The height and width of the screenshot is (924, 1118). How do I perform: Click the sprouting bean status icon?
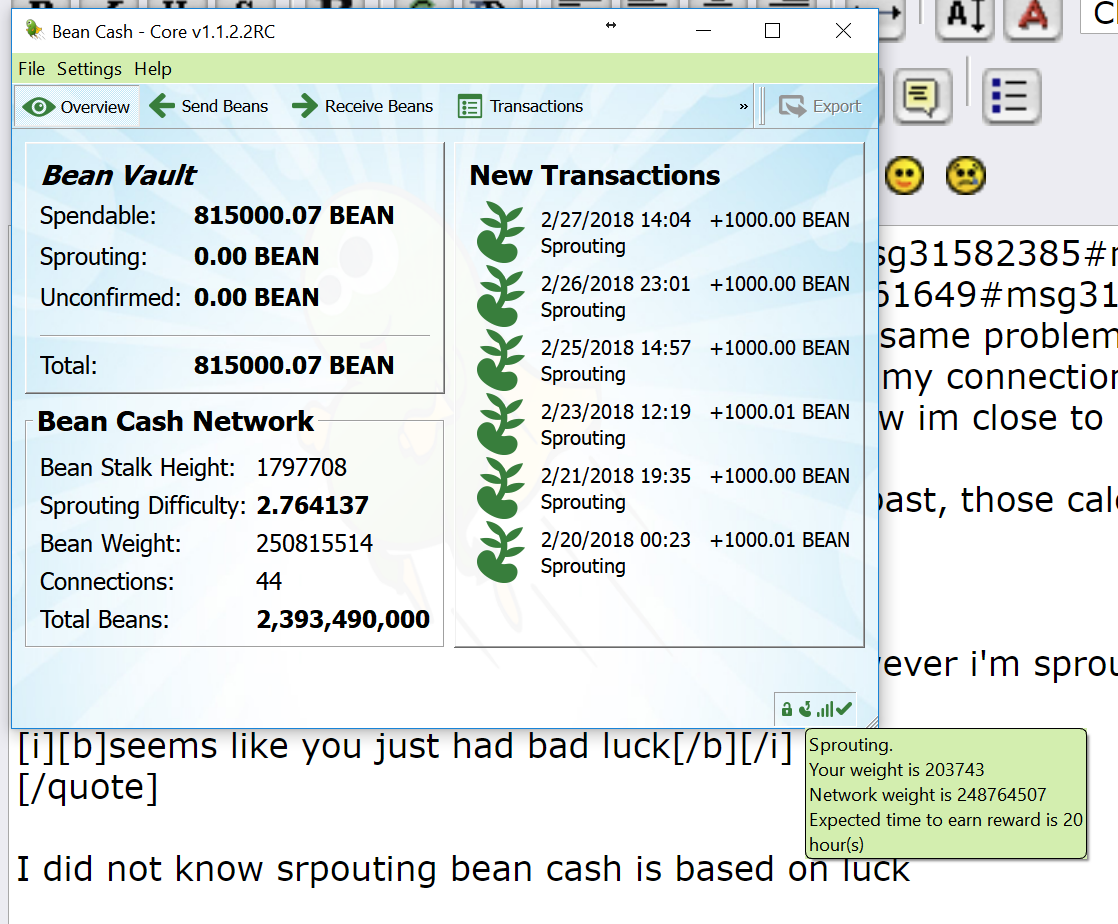click(806, 709)
